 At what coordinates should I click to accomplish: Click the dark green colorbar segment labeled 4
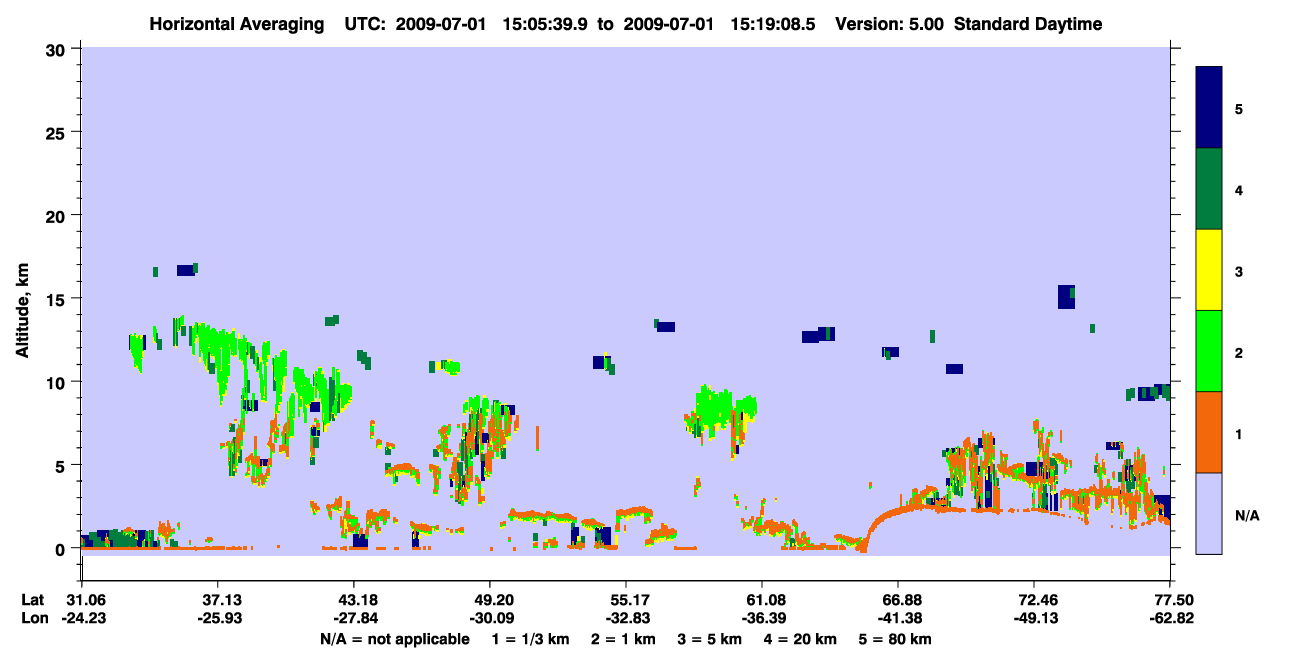click(x=1209, y=189)
